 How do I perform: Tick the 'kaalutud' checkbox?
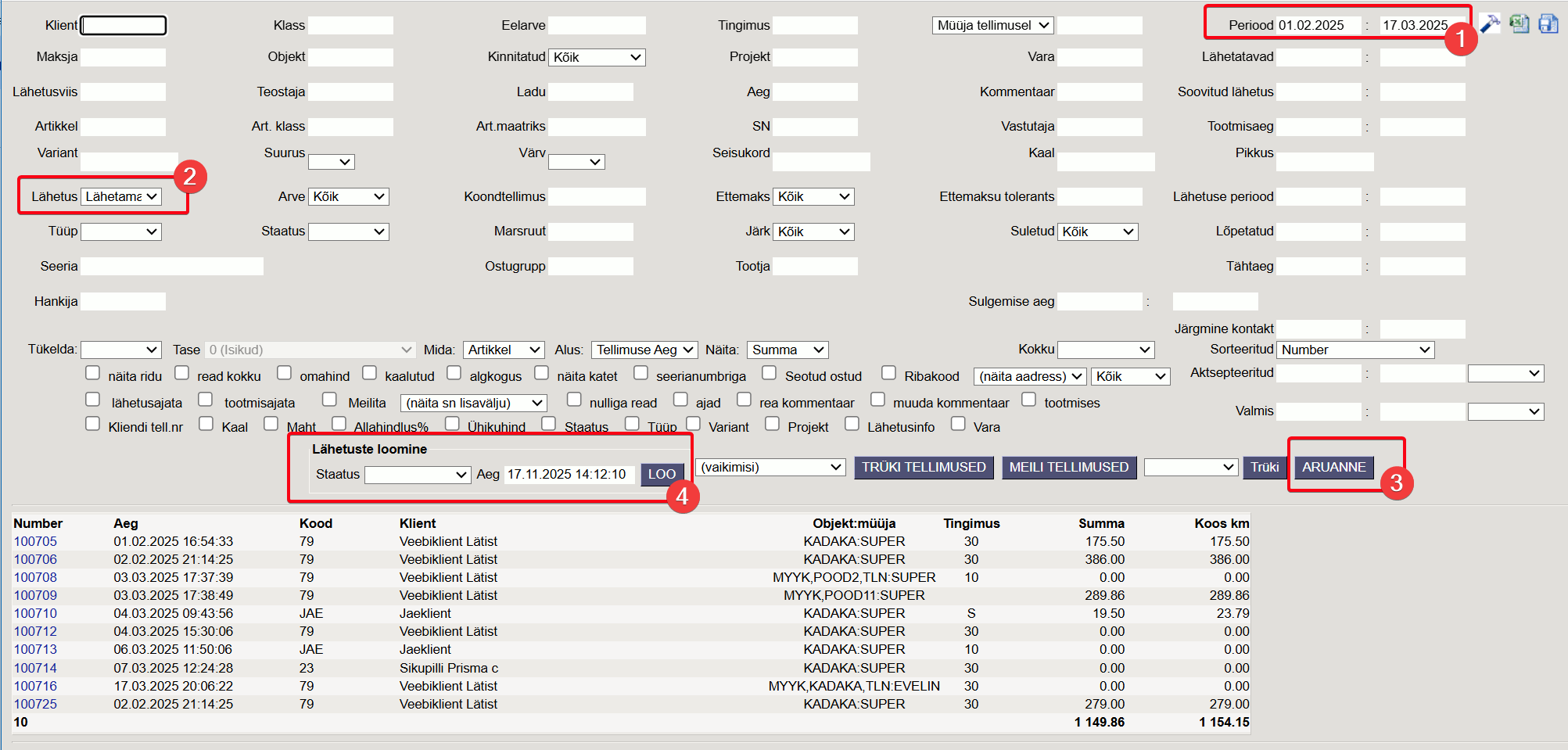click(370, 373)
